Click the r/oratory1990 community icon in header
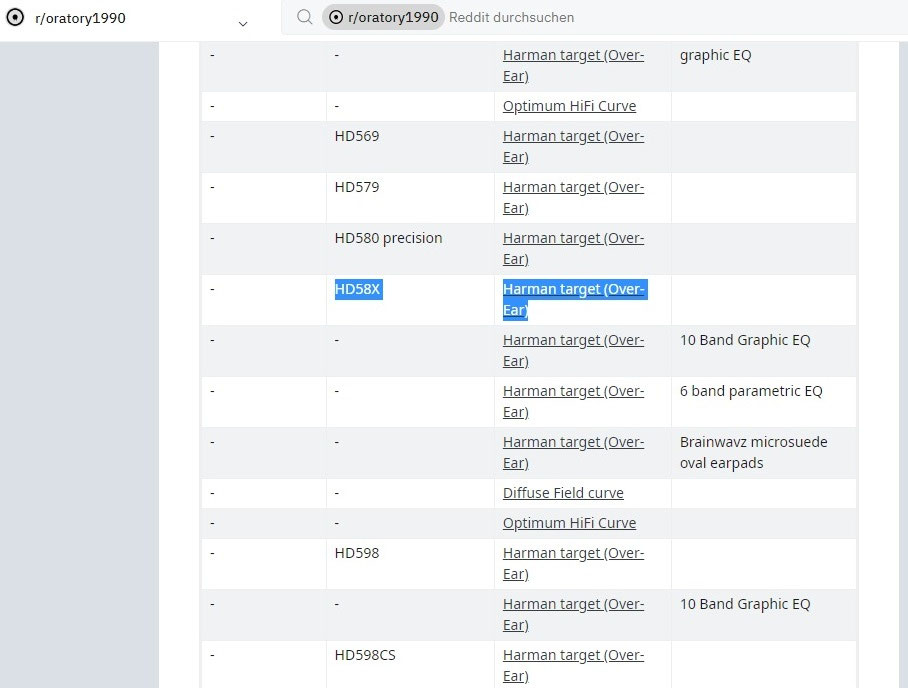908x688 pixels. 15,17
